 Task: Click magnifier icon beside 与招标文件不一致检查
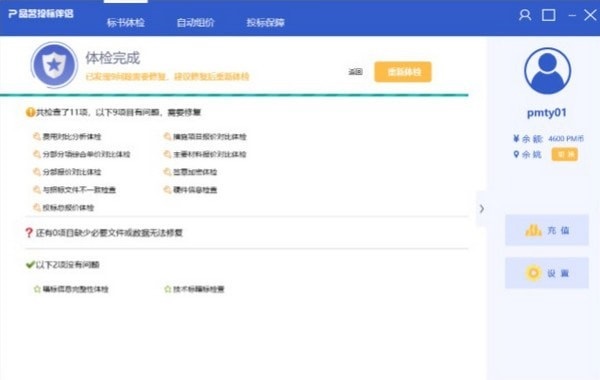pos(37,189)
